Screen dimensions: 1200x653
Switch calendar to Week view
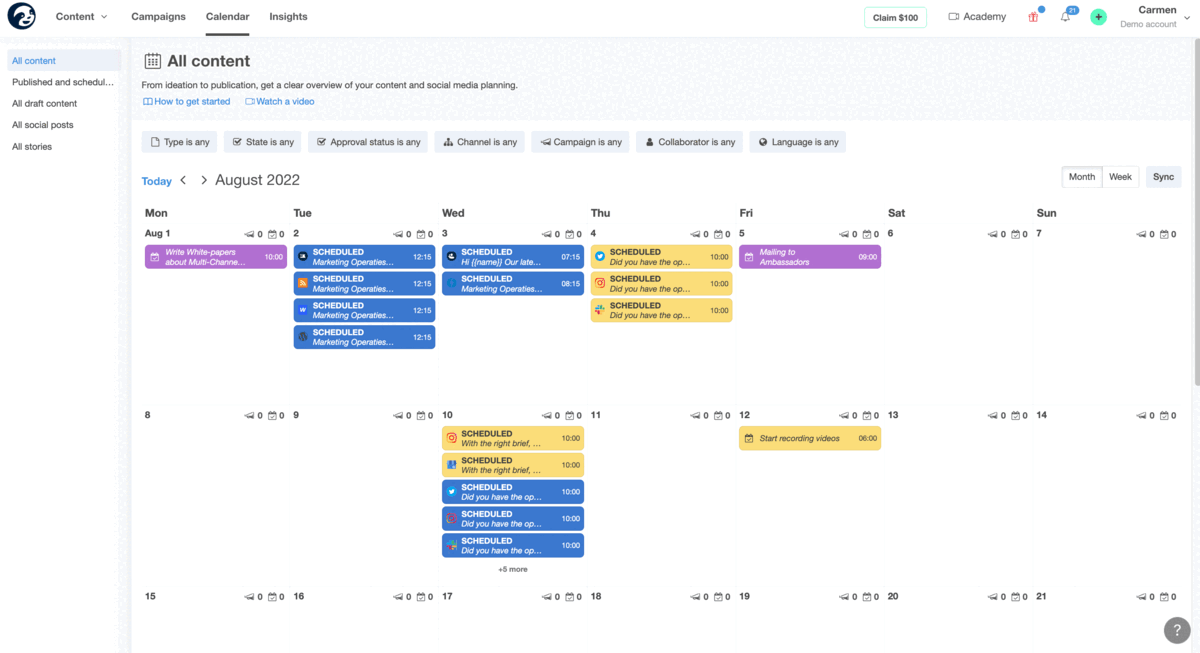(1120, 177)
